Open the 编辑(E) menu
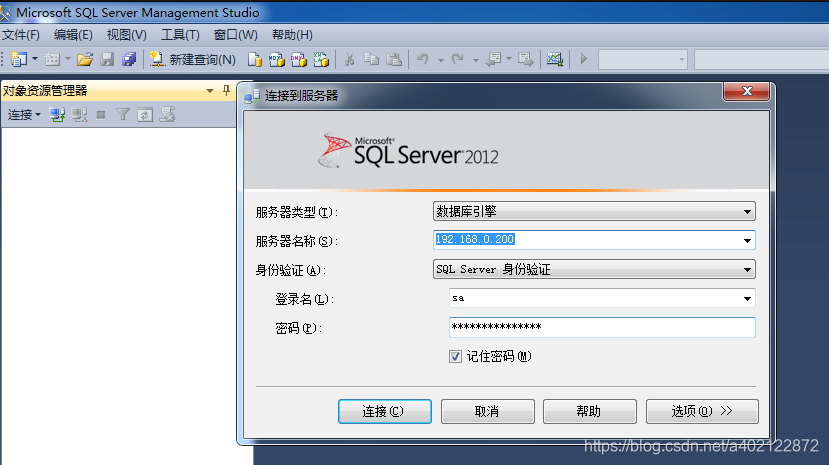The image size is (829, 465). 73,35
